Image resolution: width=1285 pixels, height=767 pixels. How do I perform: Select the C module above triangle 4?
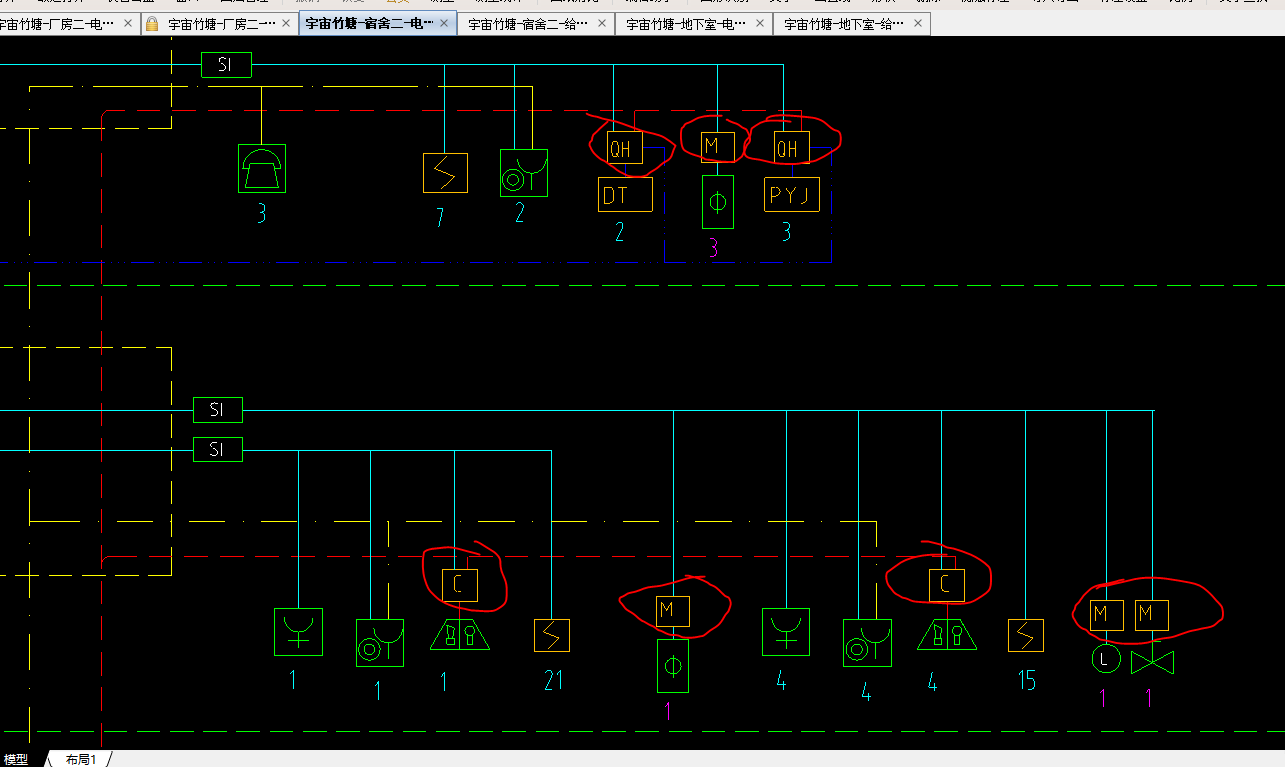946,585
